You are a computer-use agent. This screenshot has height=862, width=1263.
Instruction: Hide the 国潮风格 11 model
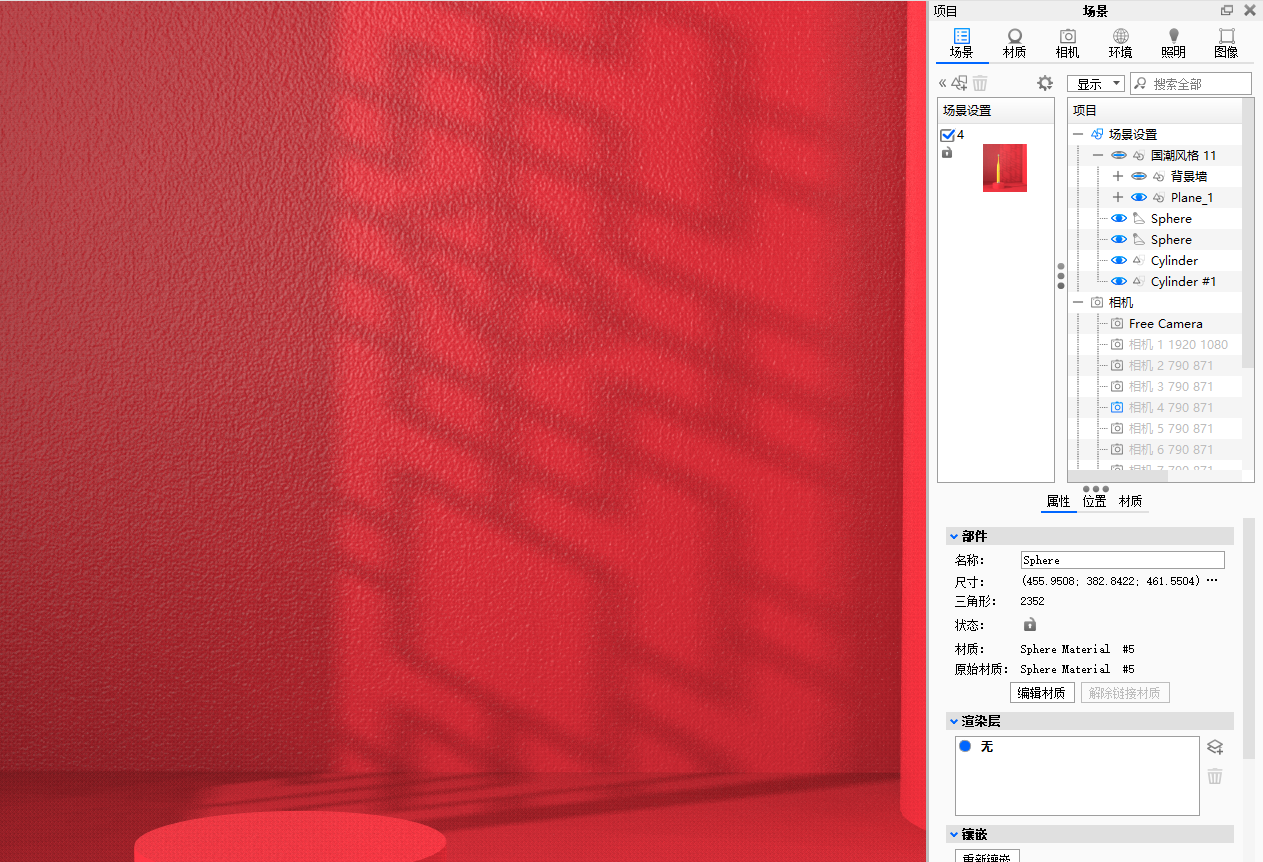1119,156
